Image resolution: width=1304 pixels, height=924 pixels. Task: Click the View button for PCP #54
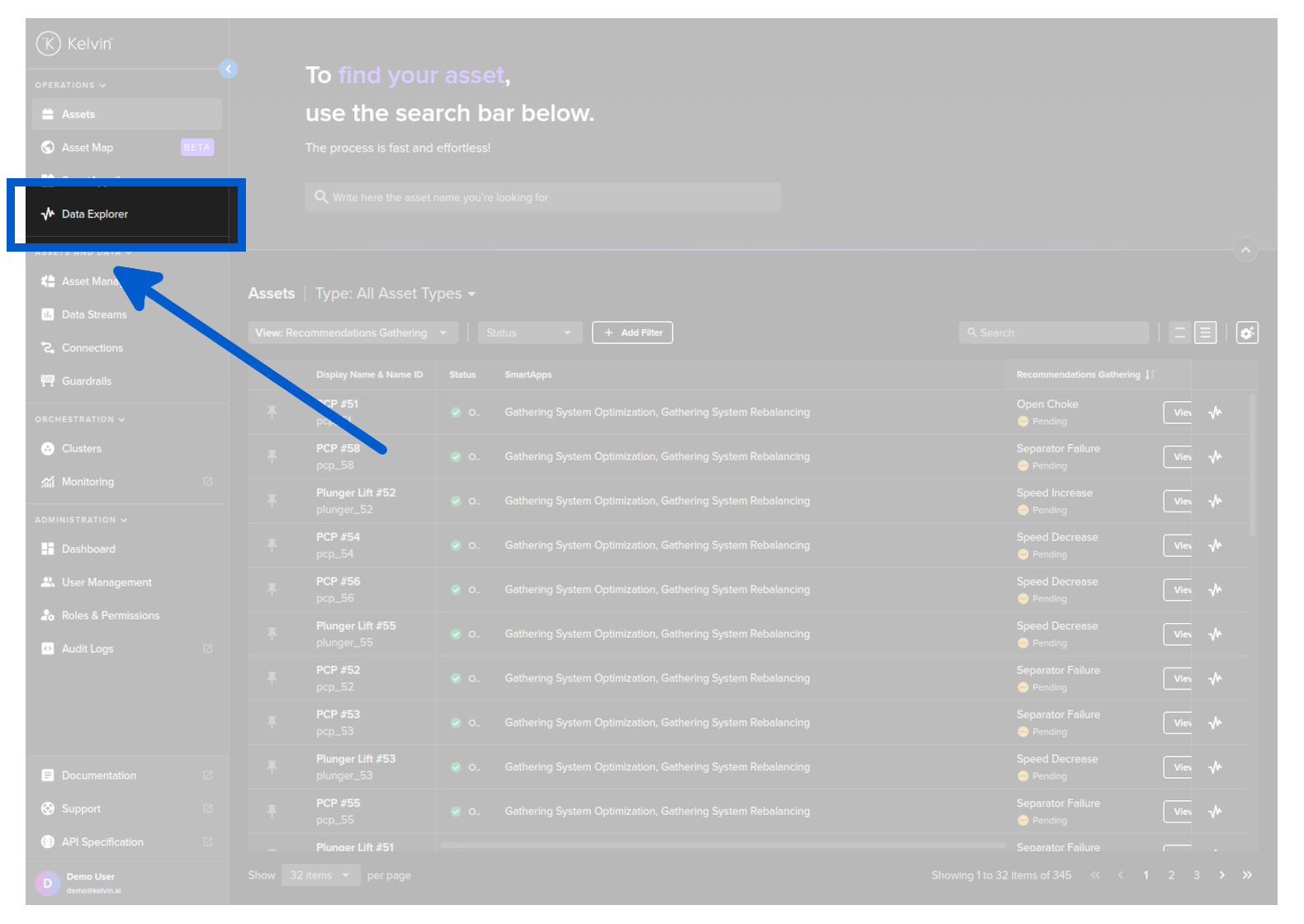tap(1179, 546)
